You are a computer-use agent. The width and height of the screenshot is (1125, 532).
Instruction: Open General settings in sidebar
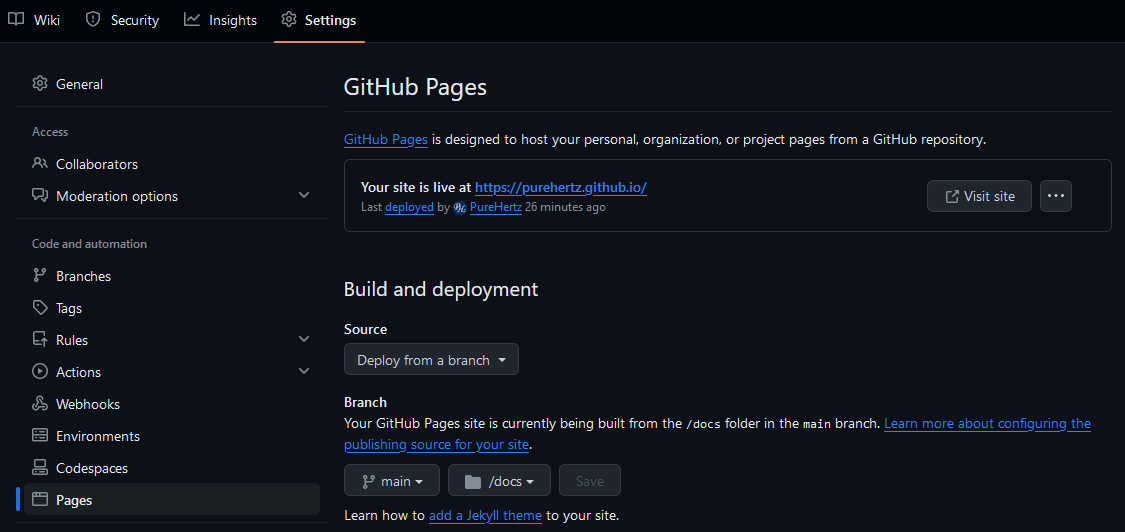click(x=172, y=84)
